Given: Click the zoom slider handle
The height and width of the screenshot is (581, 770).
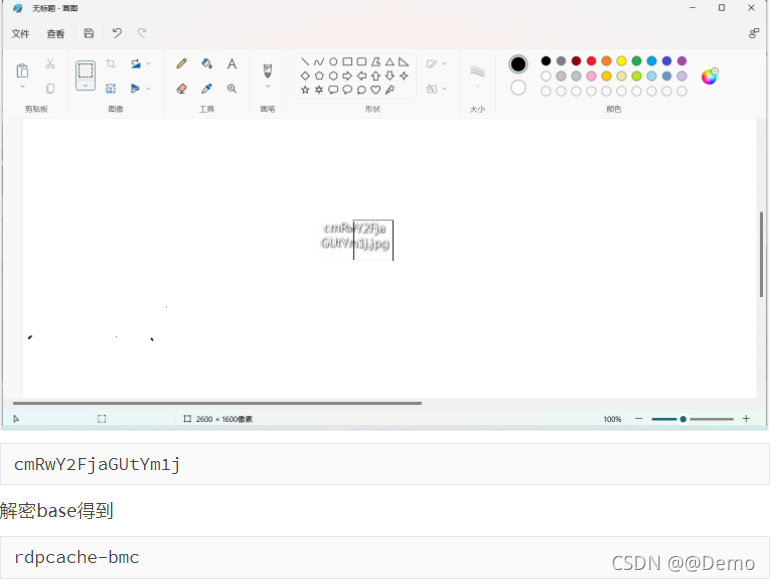Looking at the screenshot, I should [683, 419].
